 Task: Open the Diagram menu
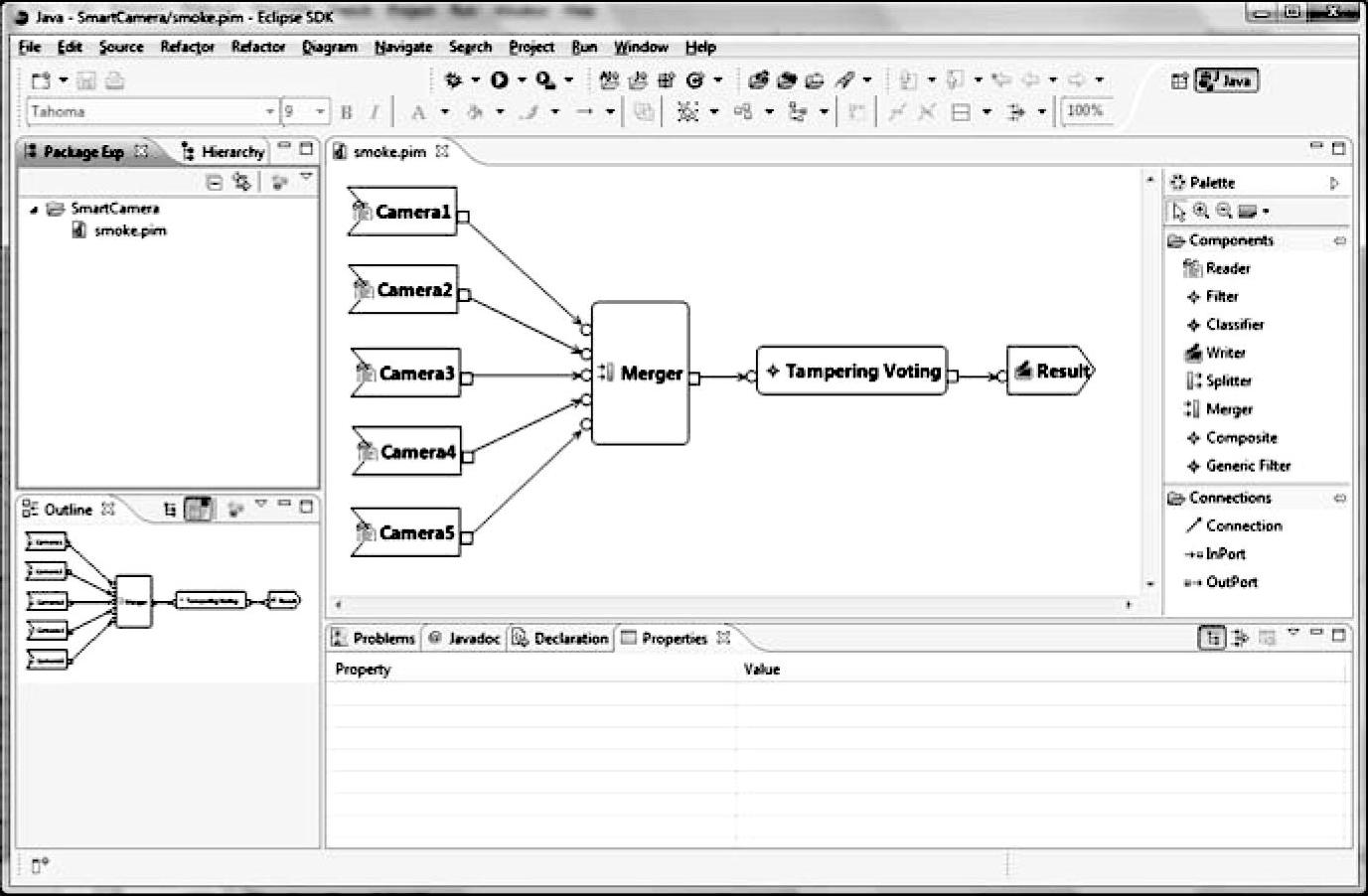pos(330,47)
